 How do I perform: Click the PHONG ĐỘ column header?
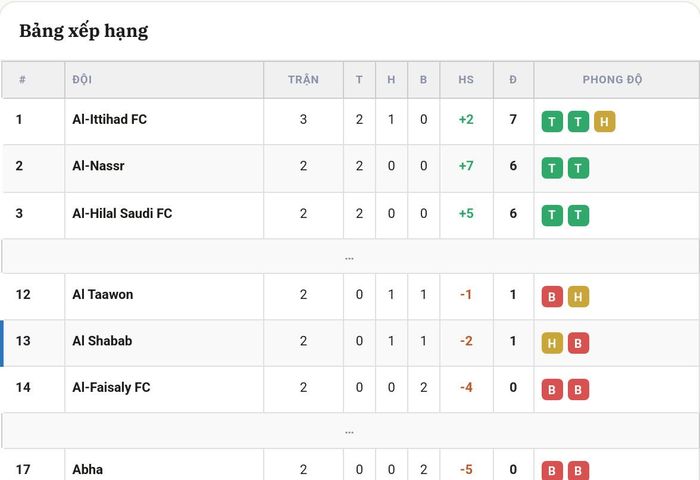[612, 79]
